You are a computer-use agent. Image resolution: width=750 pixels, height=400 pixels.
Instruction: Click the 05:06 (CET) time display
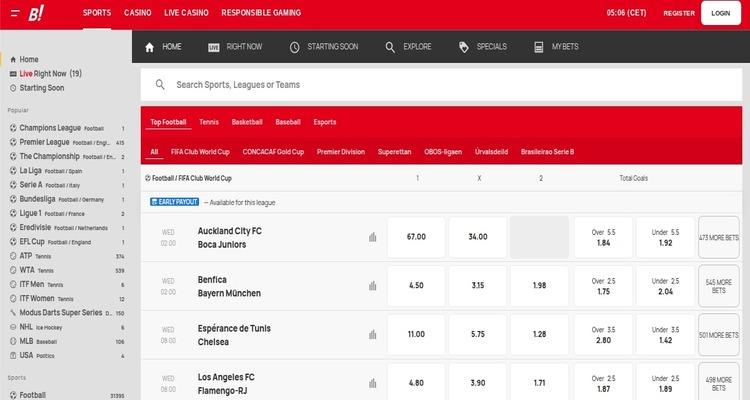[626, 13]
